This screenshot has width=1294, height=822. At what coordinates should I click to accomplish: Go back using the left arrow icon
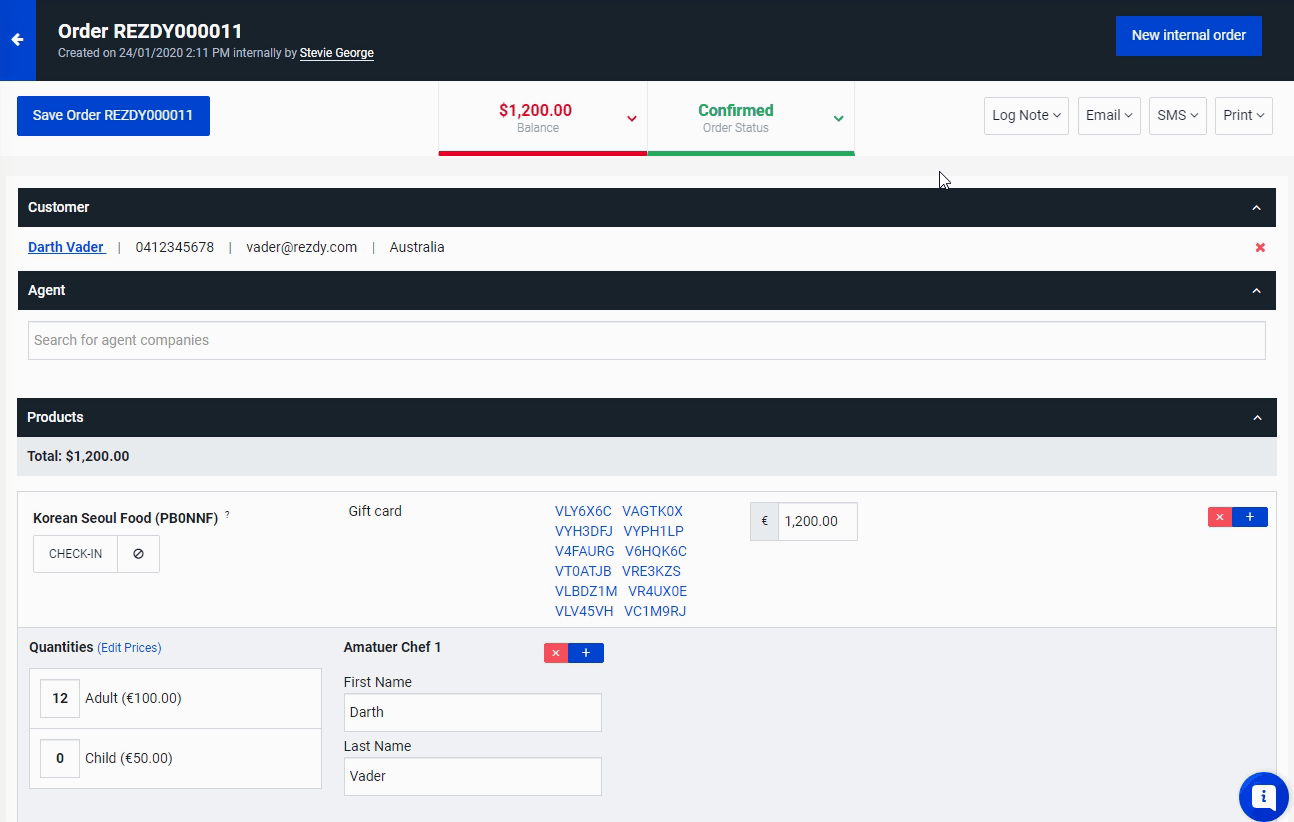pyautogui.click(x=17, y=40)
